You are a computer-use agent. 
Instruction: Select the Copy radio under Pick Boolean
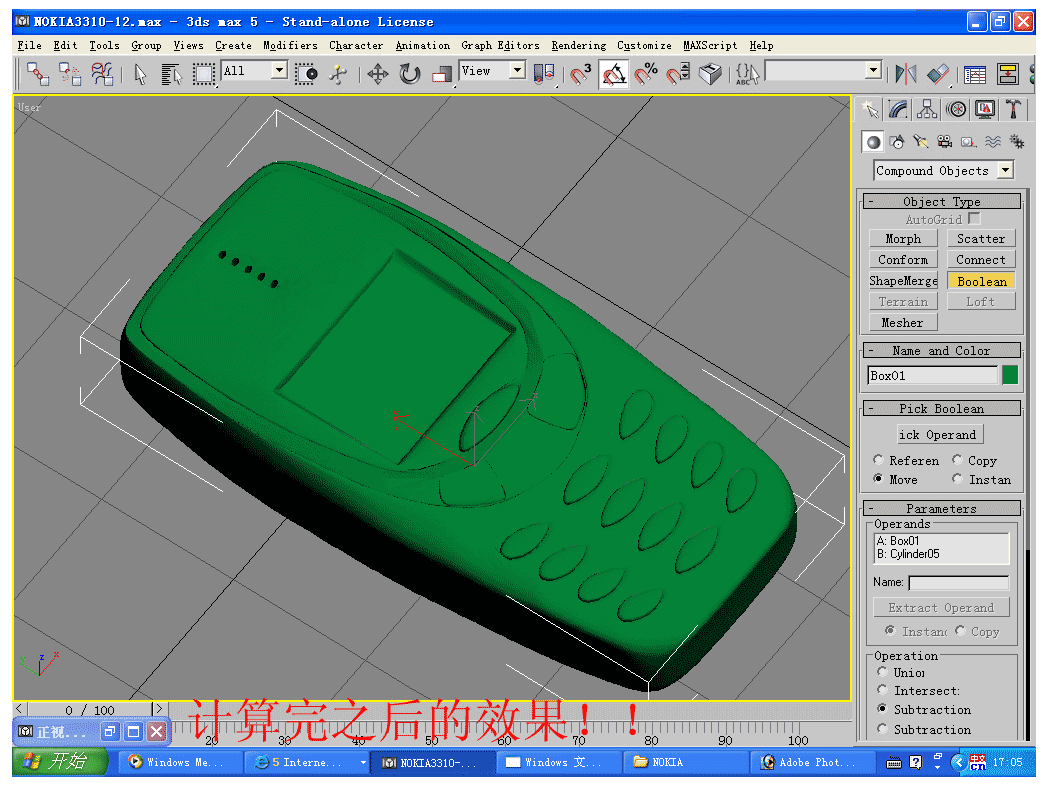pyautogui.click(x=957, y=460)
